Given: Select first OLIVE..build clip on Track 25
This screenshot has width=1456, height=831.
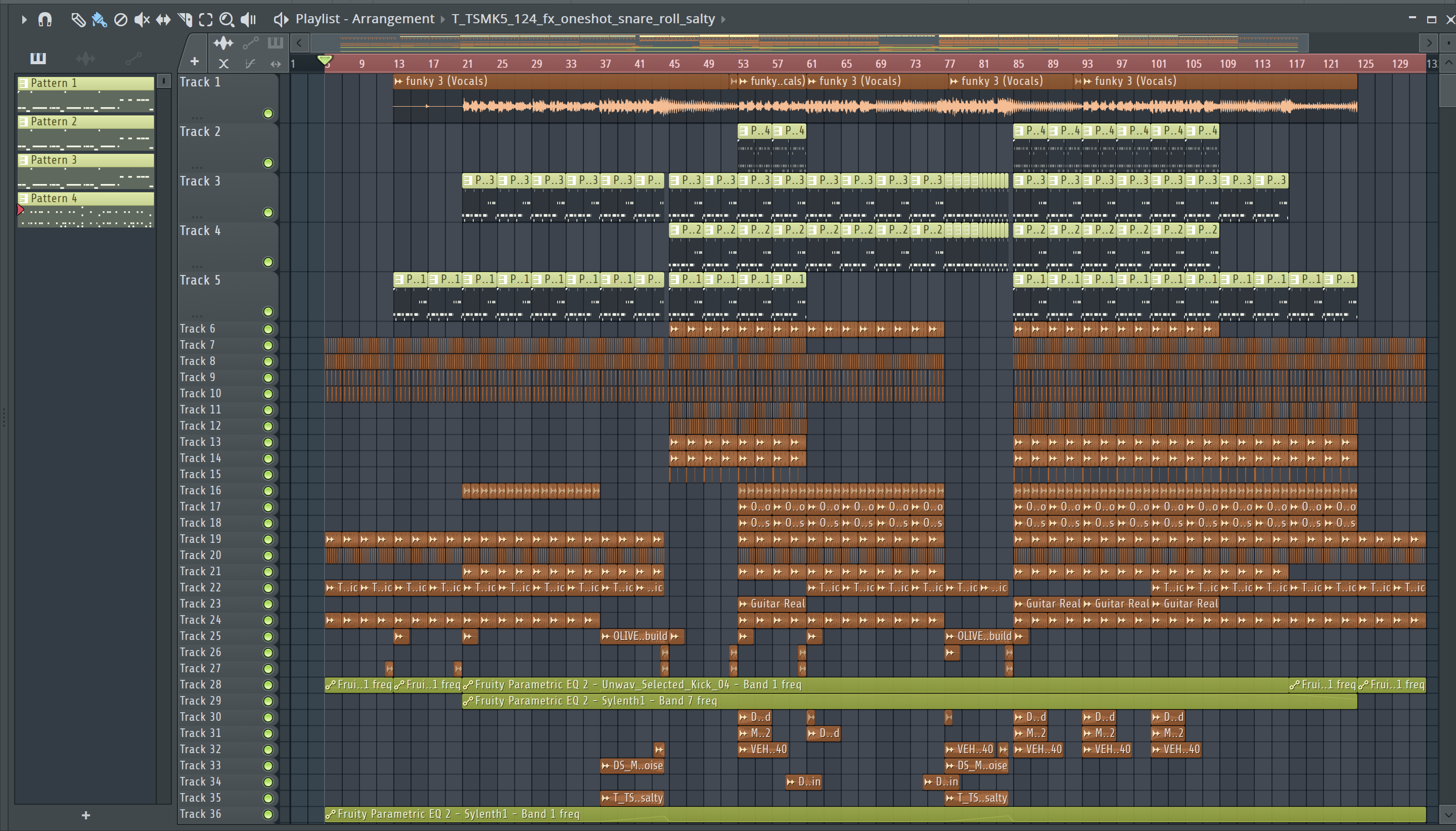Looking at the screenshot, I should click(634, 636).
